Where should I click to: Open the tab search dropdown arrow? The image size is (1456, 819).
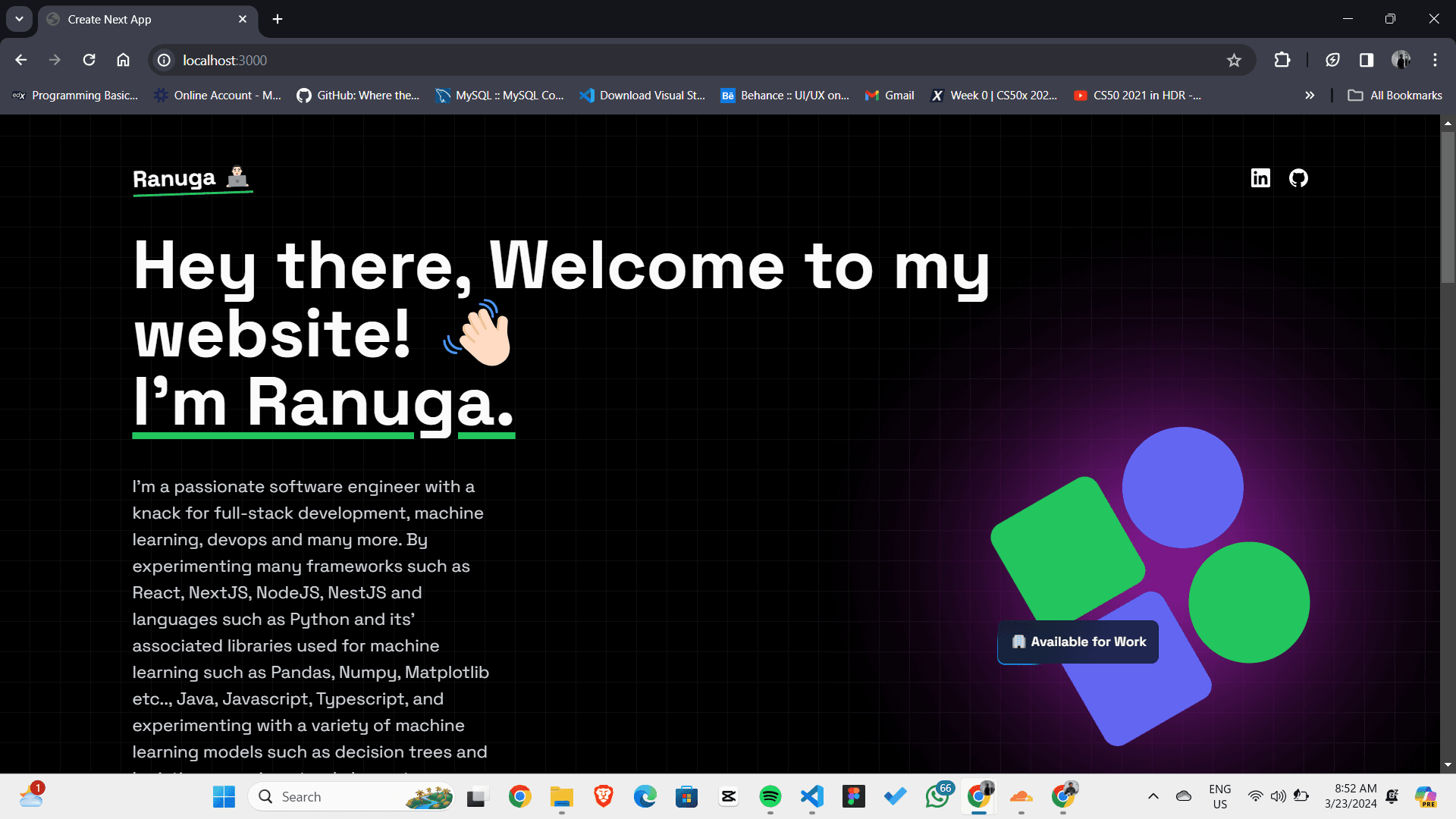click(18, 19)
